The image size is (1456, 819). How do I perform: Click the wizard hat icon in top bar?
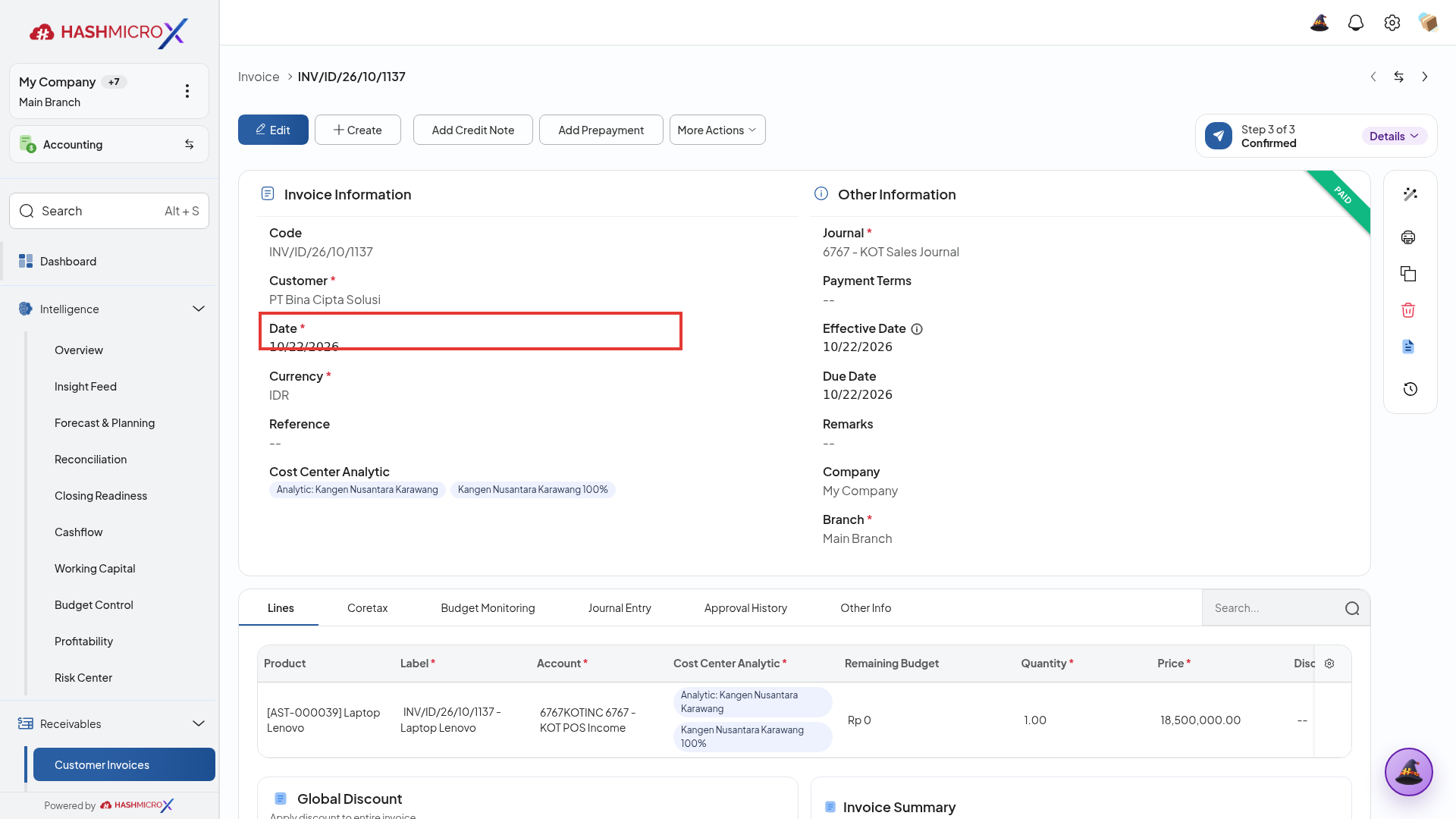click(x=1319, y=23)
